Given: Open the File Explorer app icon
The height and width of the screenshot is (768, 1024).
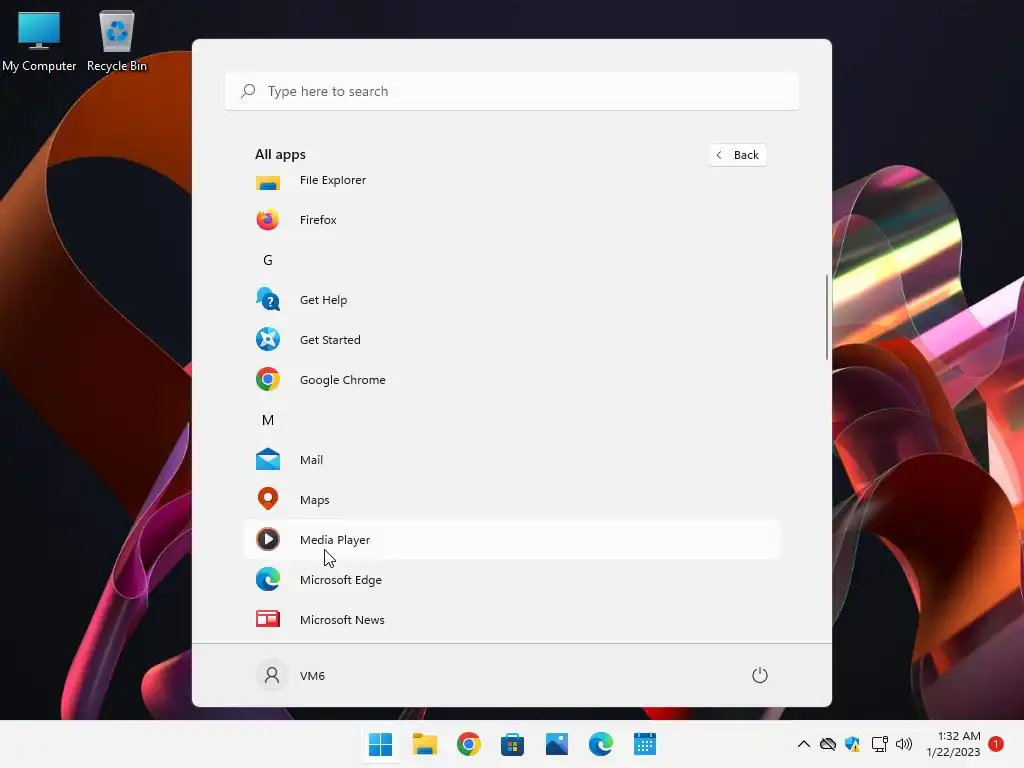Looking at the screenshot, I should tap(268, 183).
